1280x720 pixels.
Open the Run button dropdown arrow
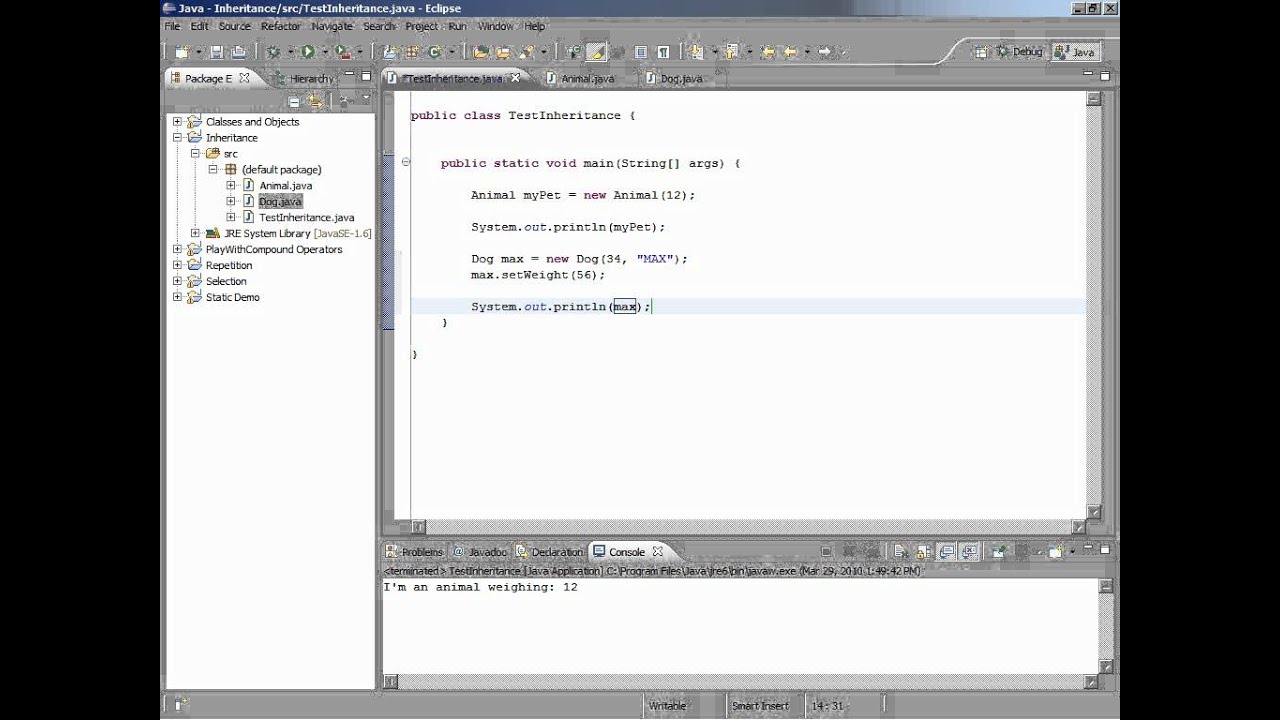[x=325, y=52]
